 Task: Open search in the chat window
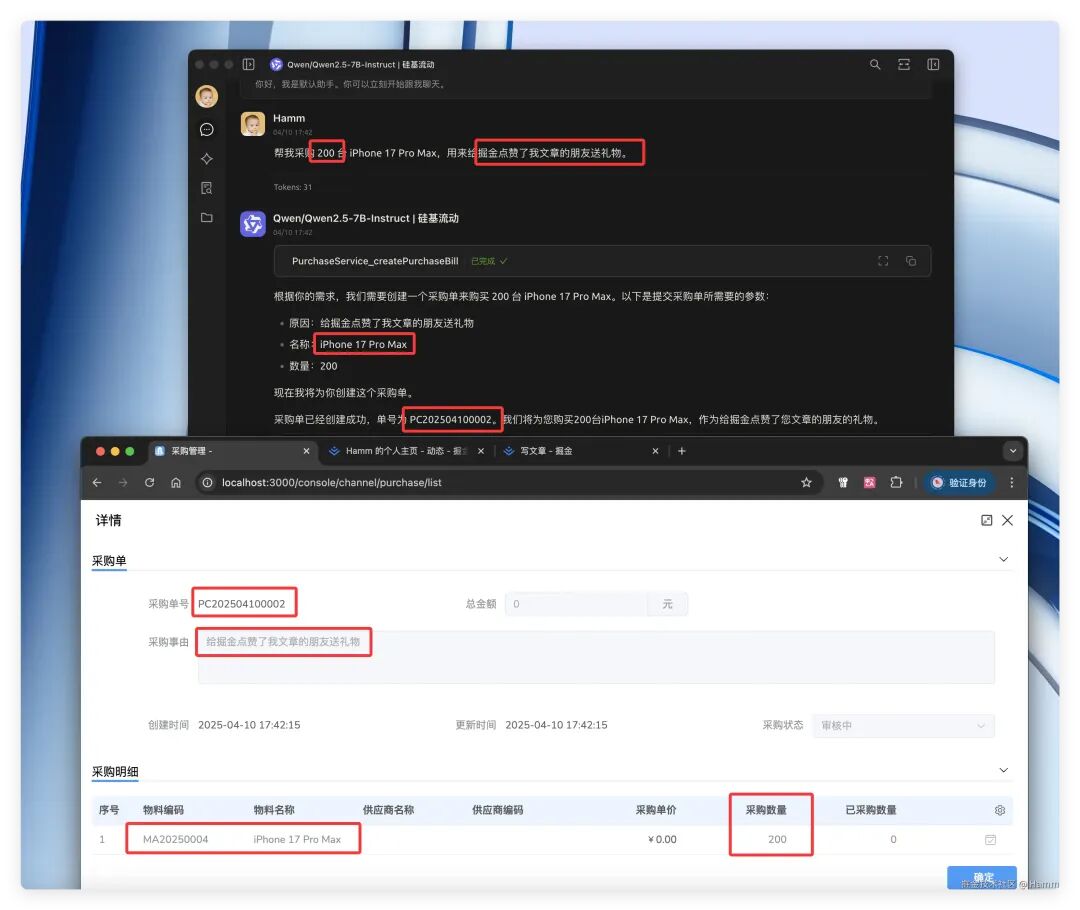point(875,64)
